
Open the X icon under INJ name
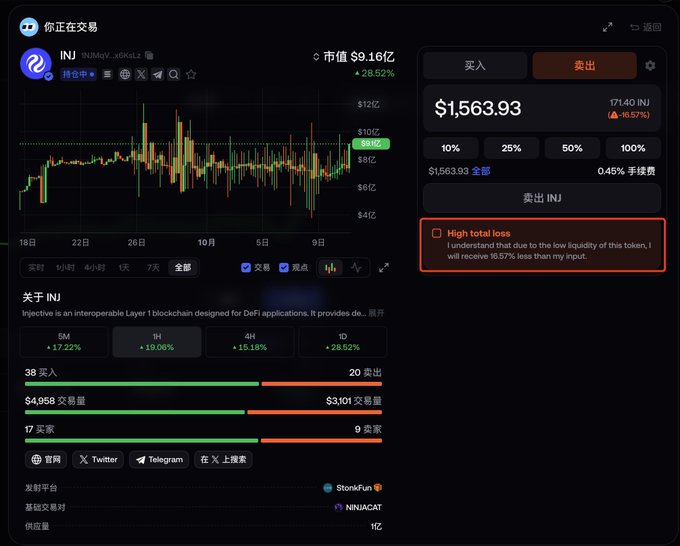(x=141, y=75)
